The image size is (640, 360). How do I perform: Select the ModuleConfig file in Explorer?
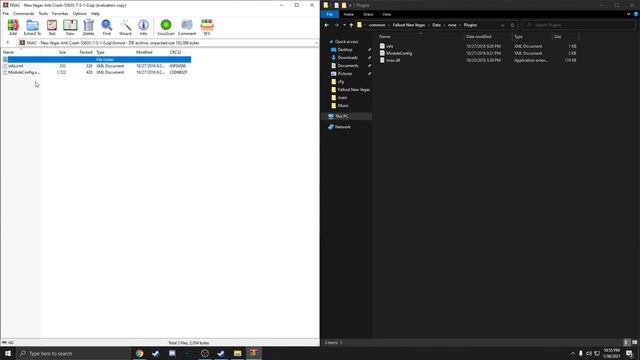point(399,53)
